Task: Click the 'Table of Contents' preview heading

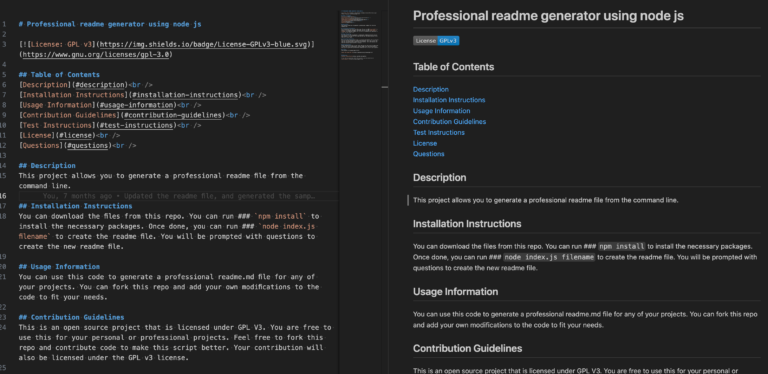Action: coord(454,67)
